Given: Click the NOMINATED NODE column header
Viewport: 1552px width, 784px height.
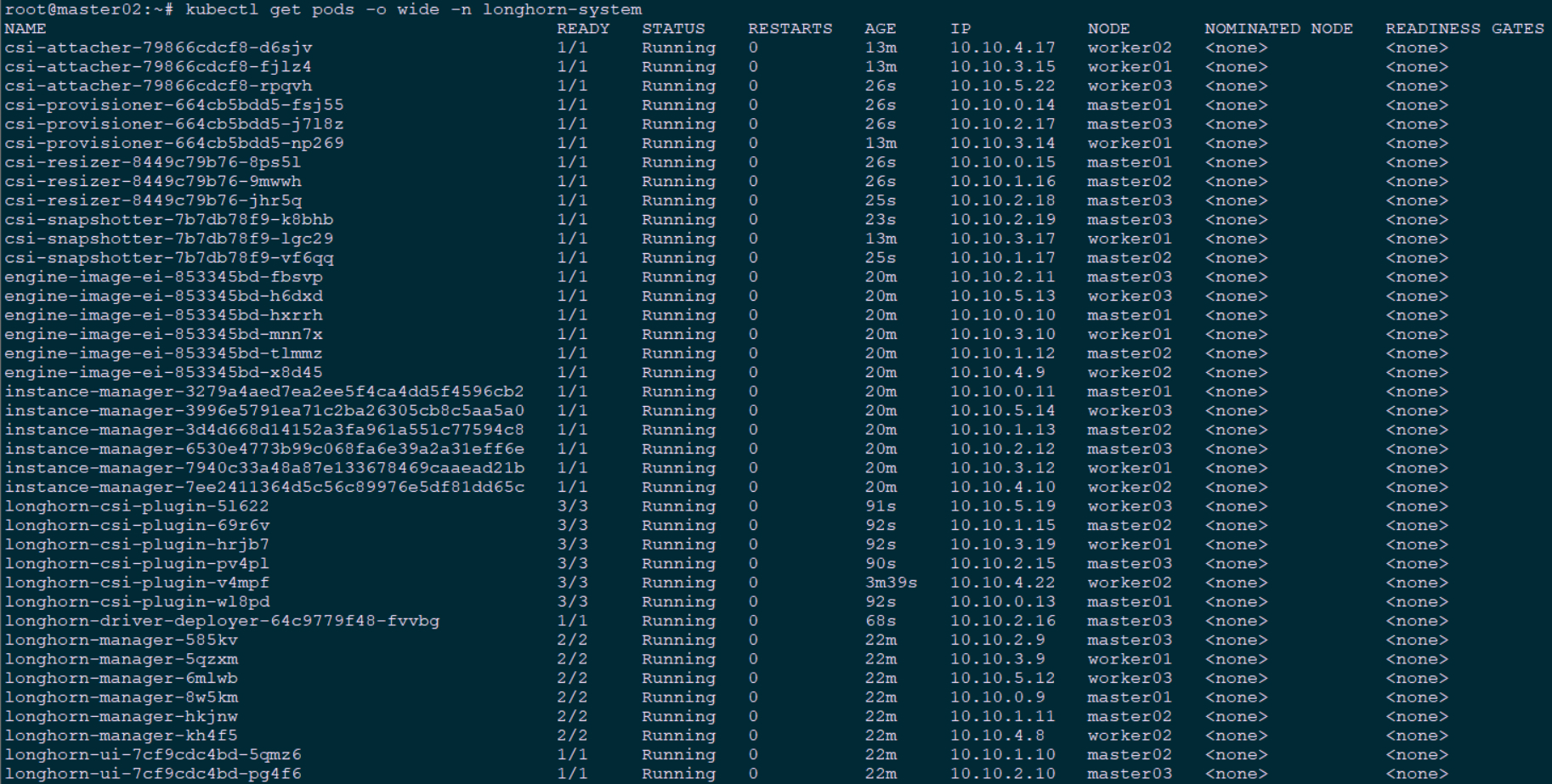Looking at the screenshot, I should point(1277,29).
